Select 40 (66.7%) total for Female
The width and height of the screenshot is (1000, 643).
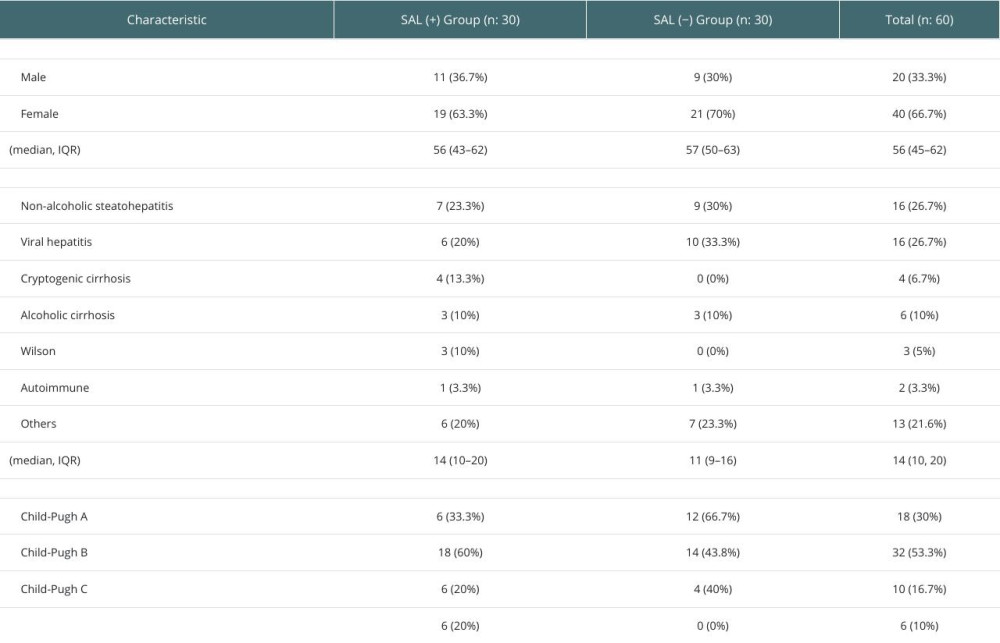(919, 114)
